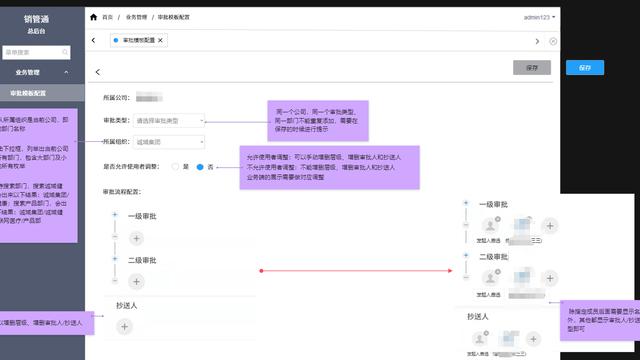
Task: Click the home icon in the breadcrumb
Action: click(93, 17)
